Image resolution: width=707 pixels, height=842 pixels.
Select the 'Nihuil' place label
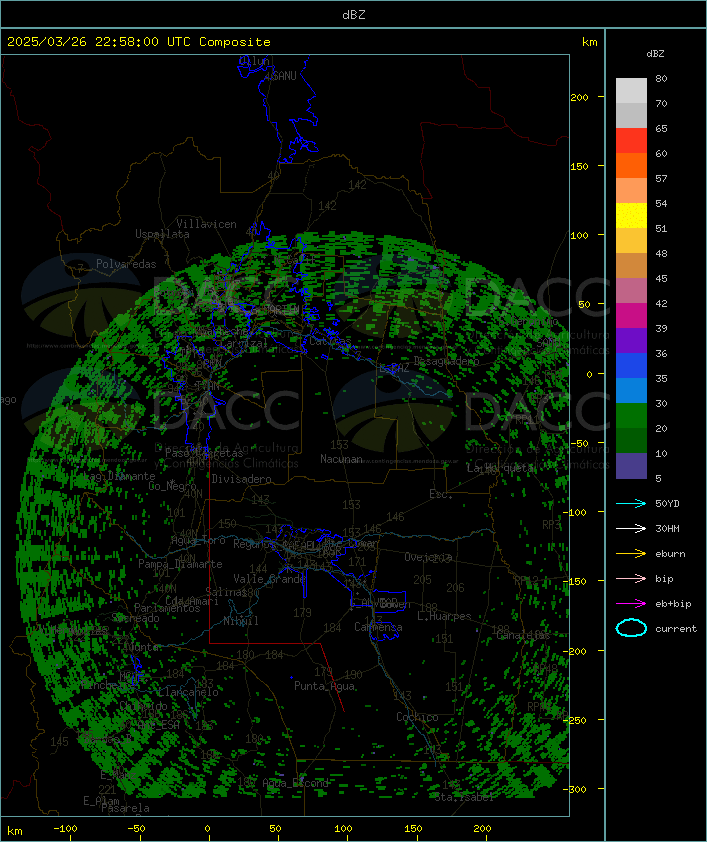241,621
